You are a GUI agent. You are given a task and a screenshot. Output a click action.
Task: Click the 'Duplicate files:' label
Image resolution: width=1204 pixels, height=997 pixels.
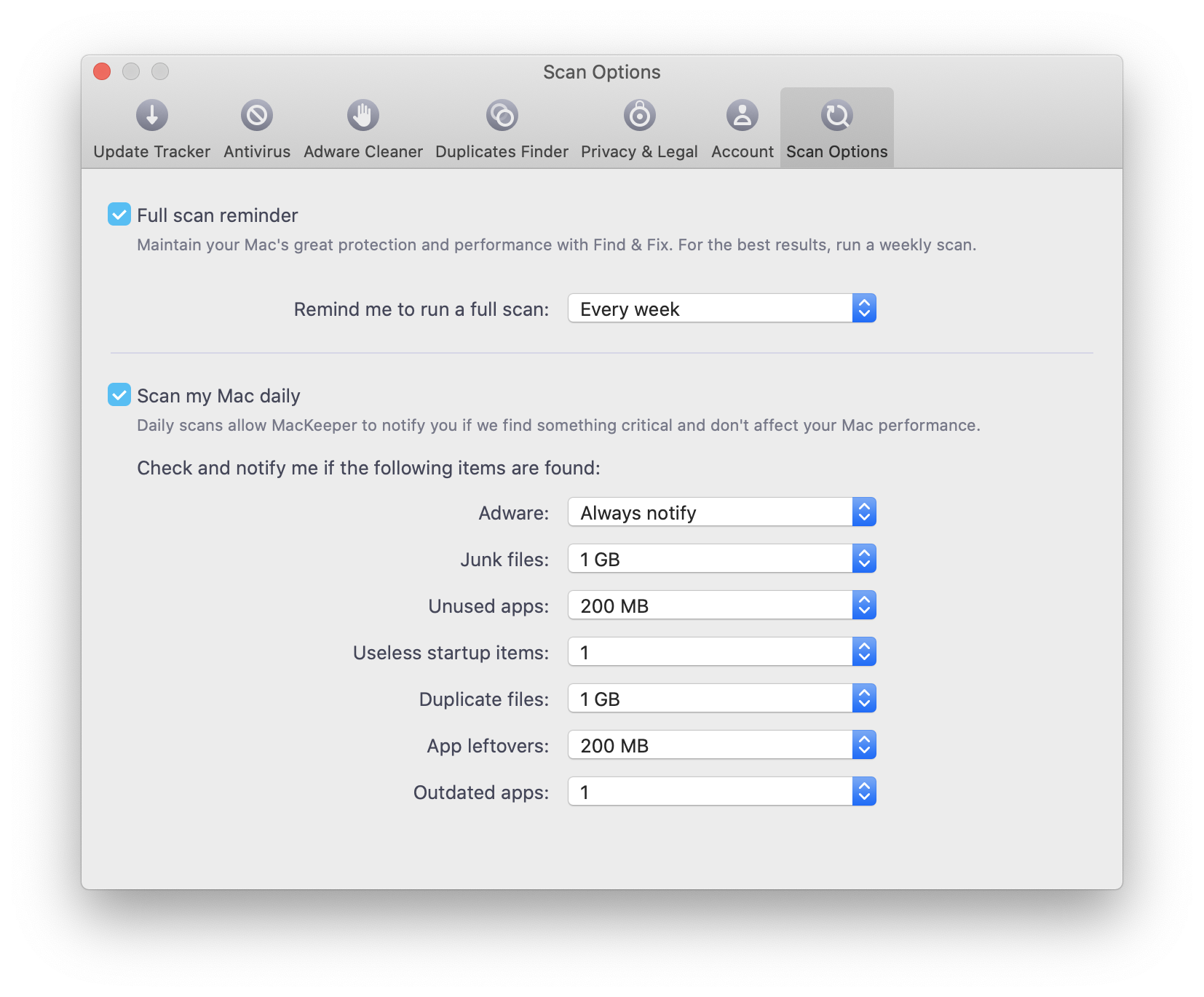(x=484, y=699)
